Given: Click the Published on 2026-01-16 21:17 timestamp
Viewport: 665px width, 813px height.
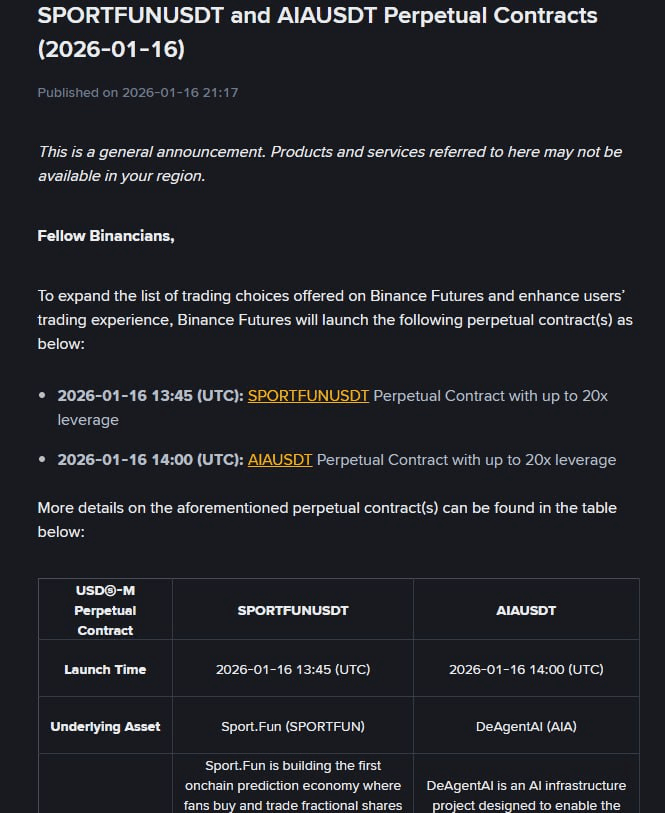Looking at the screenshot, I should coord(138,93).
